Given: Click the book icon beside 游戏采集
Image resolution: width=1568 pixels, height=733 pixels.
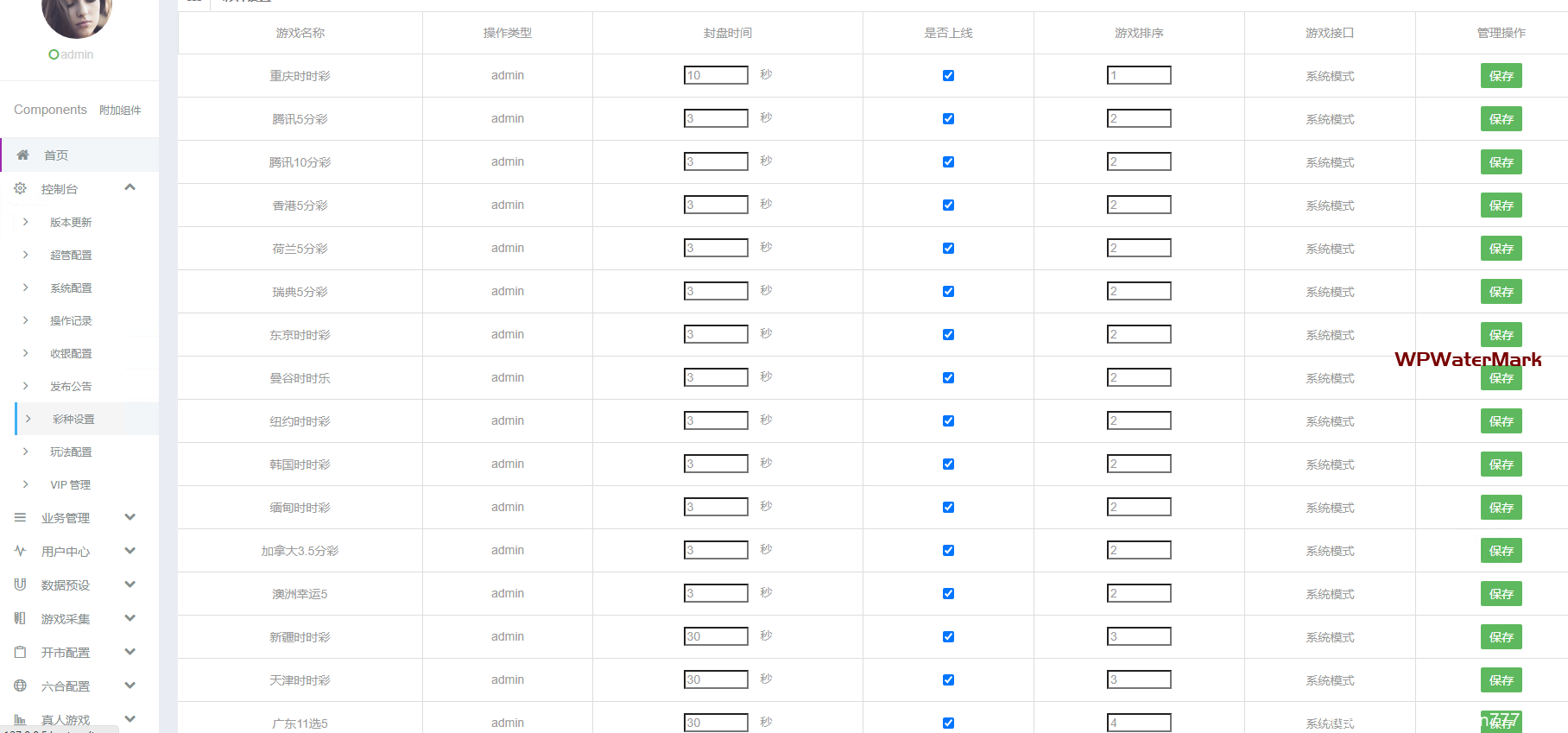Looking at the screenshot, I should 20,618.
